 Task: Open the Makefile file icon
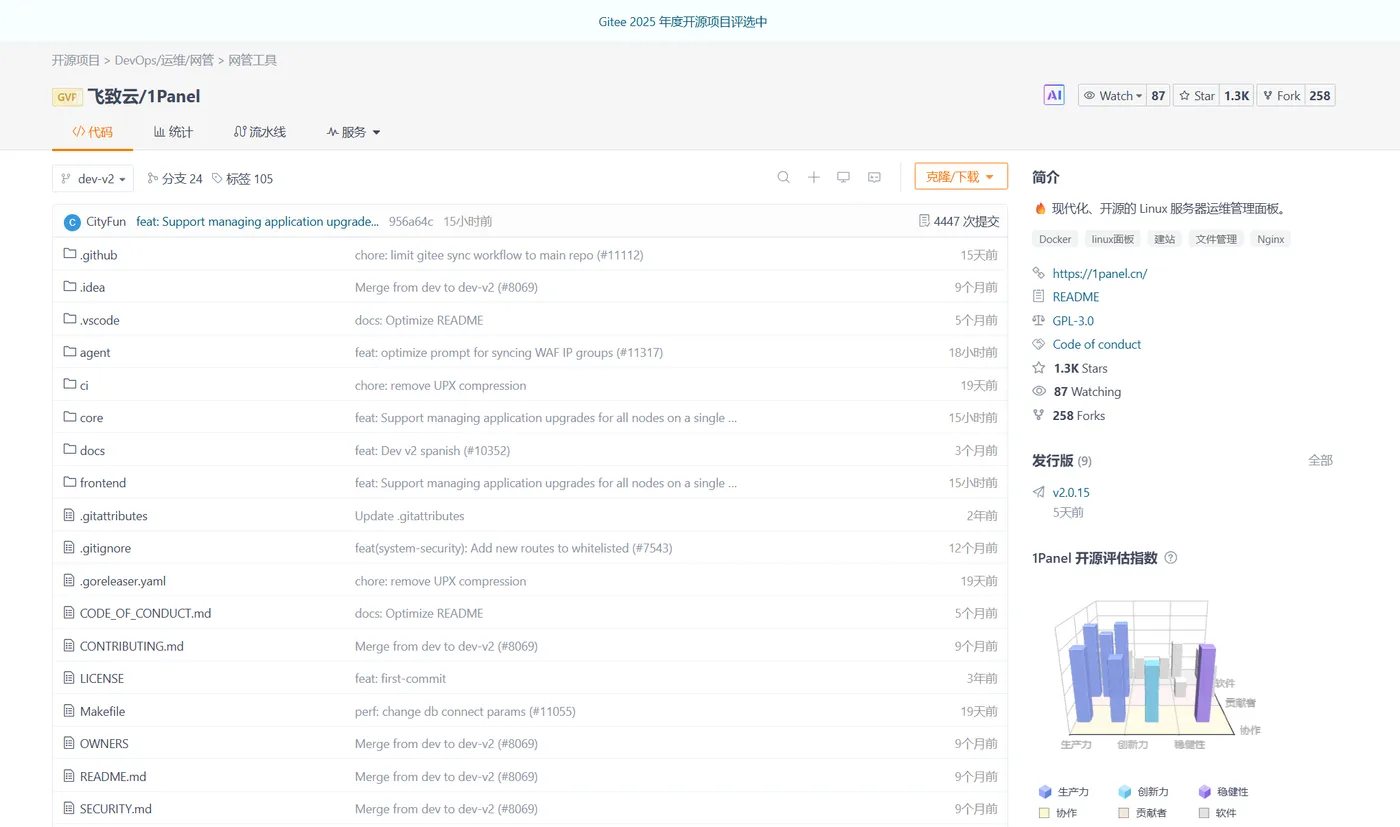point(70,711)
